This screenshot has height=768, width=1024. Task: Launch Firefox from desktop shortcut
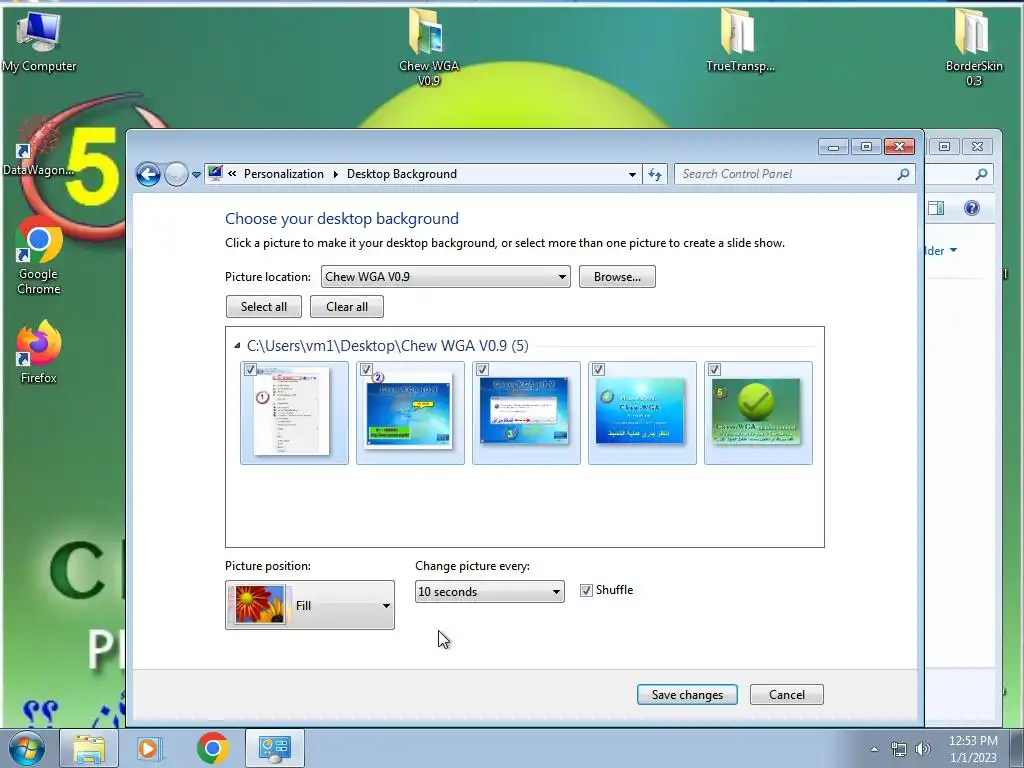coord(39,351)
